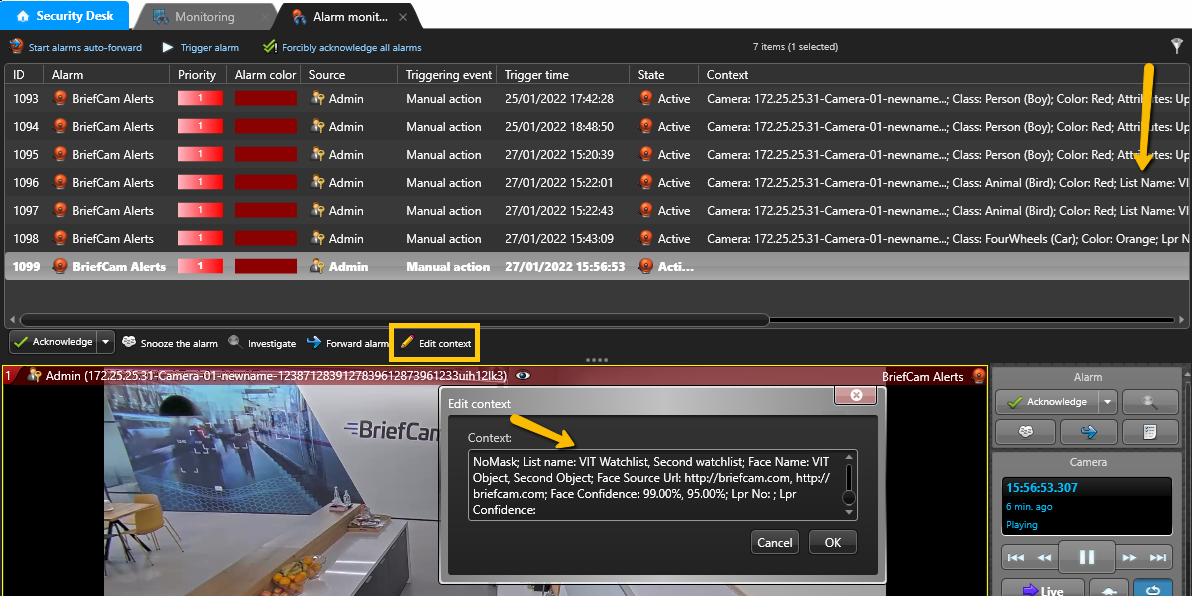Click the procedure checklist icon in Alarm panel
The height and width of the screenshot is (596, 1192).
1149,431
